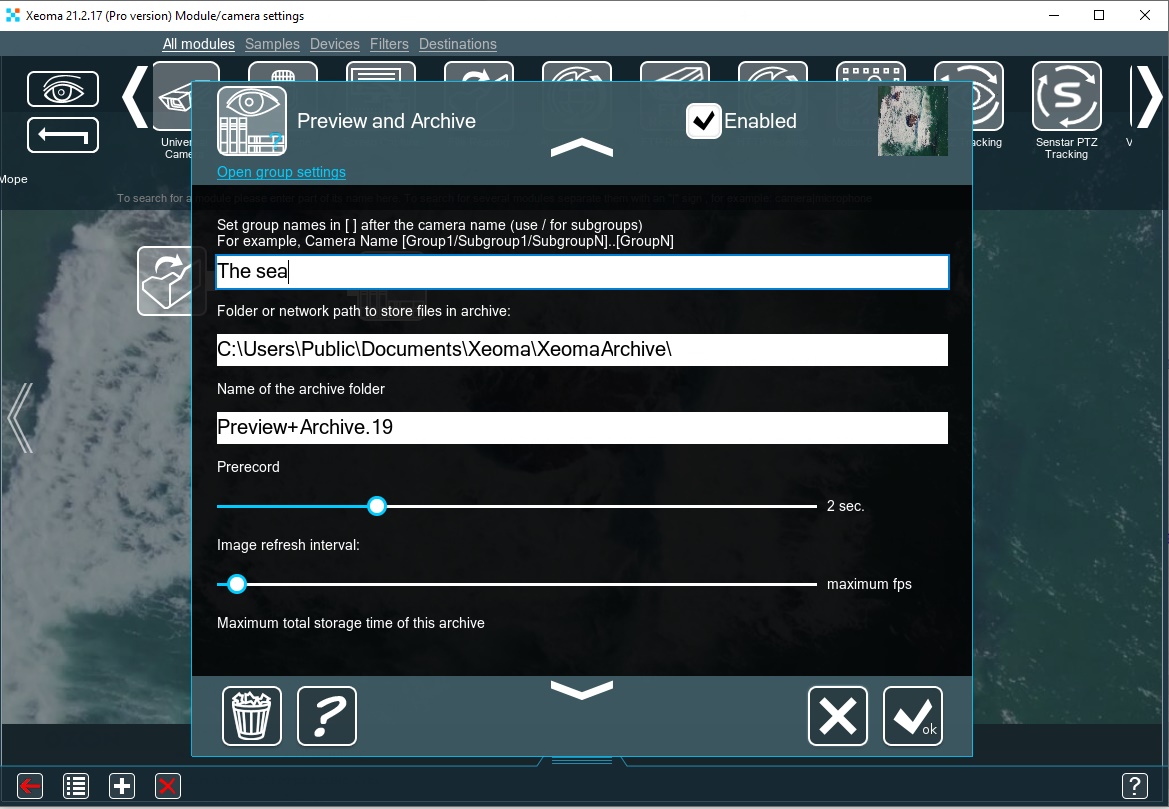Screen dimensions: 1169x809
Task: Minimize the Xeoma window
Action: tap(1053, 16)
